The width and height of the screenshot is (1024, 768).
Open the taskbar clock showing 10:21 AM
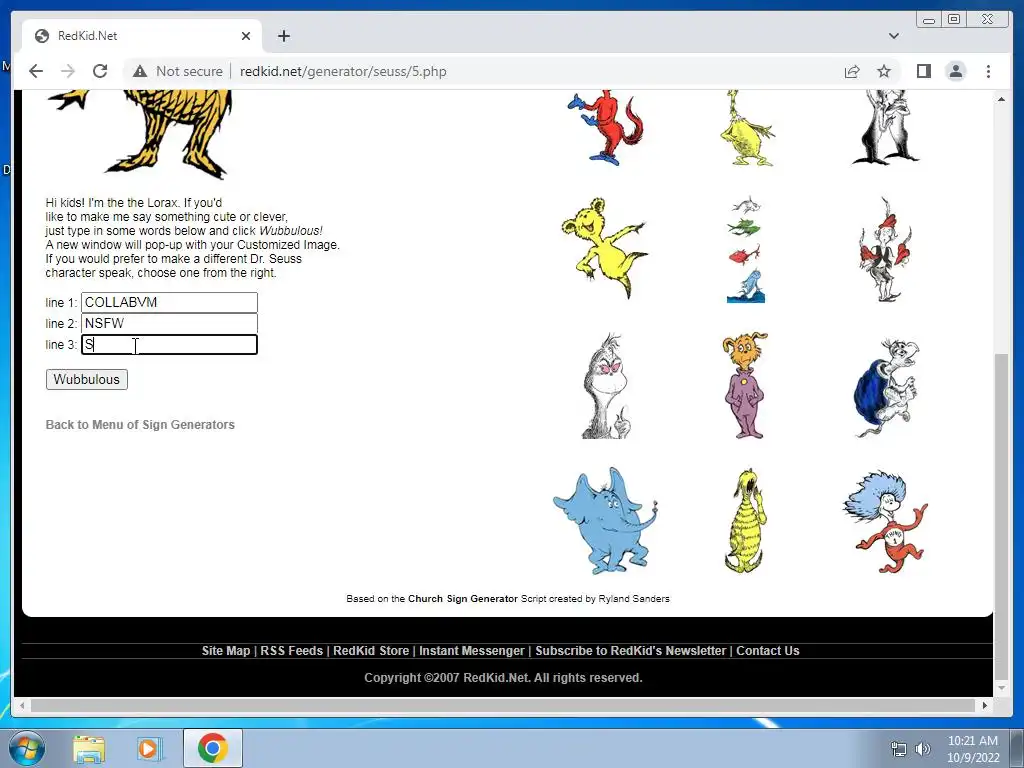[x=973, y=749]
